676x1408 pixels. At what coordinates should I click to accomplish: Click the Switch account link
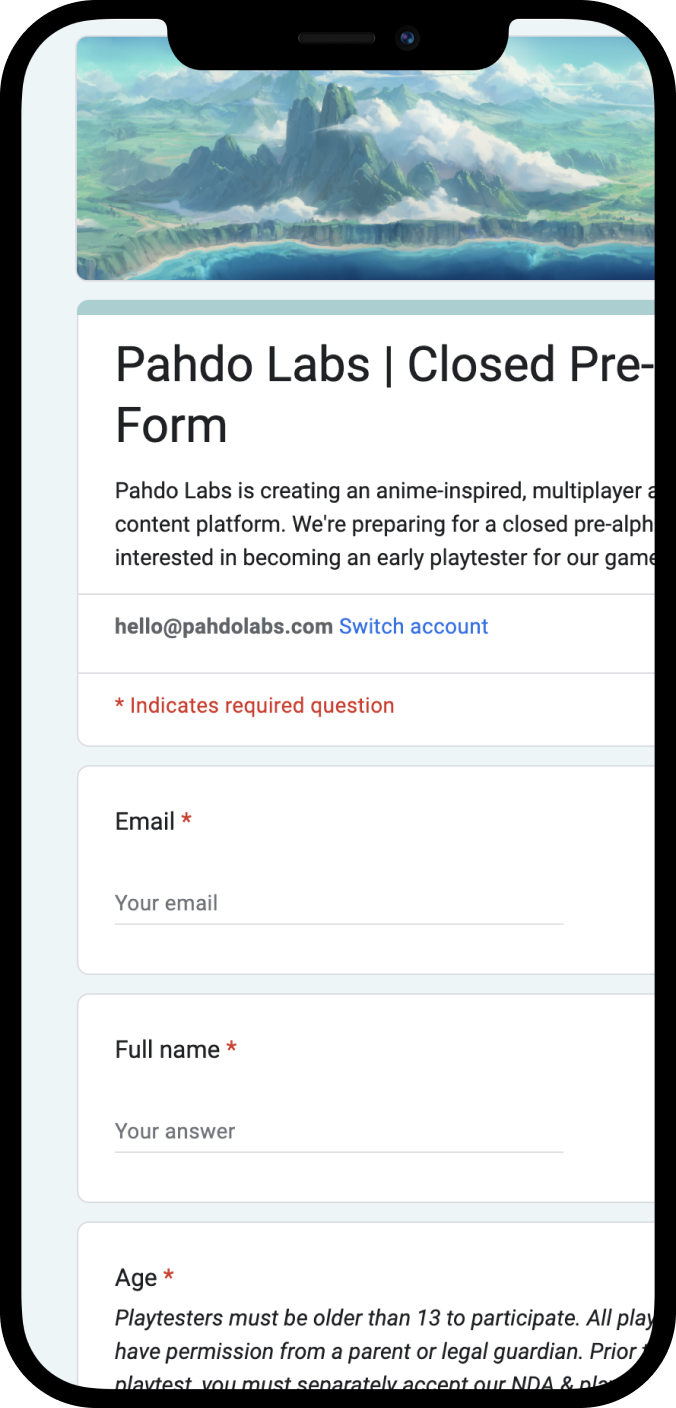[x=413, y=627]
